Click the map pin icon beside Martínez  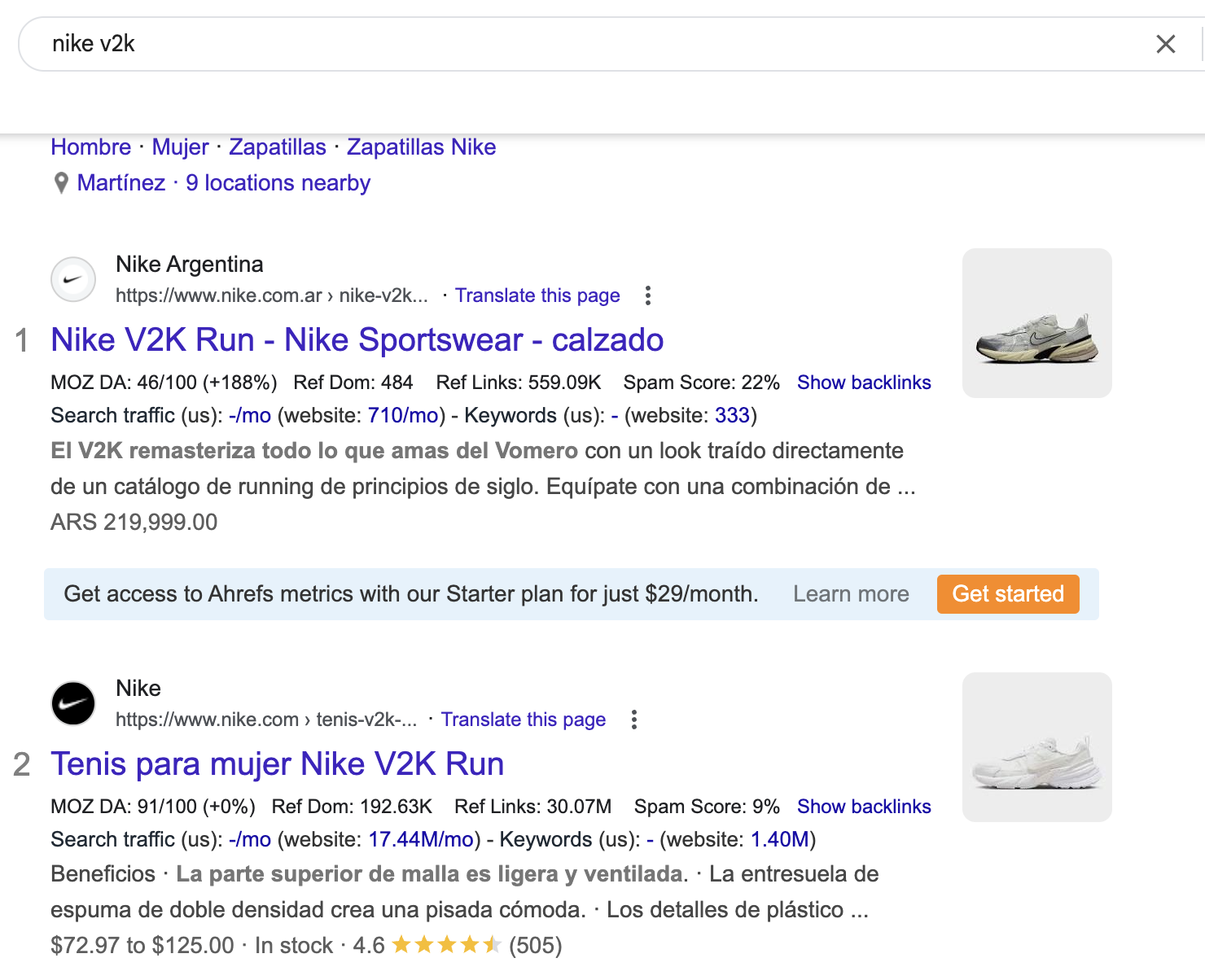click(x=60, y=183)
